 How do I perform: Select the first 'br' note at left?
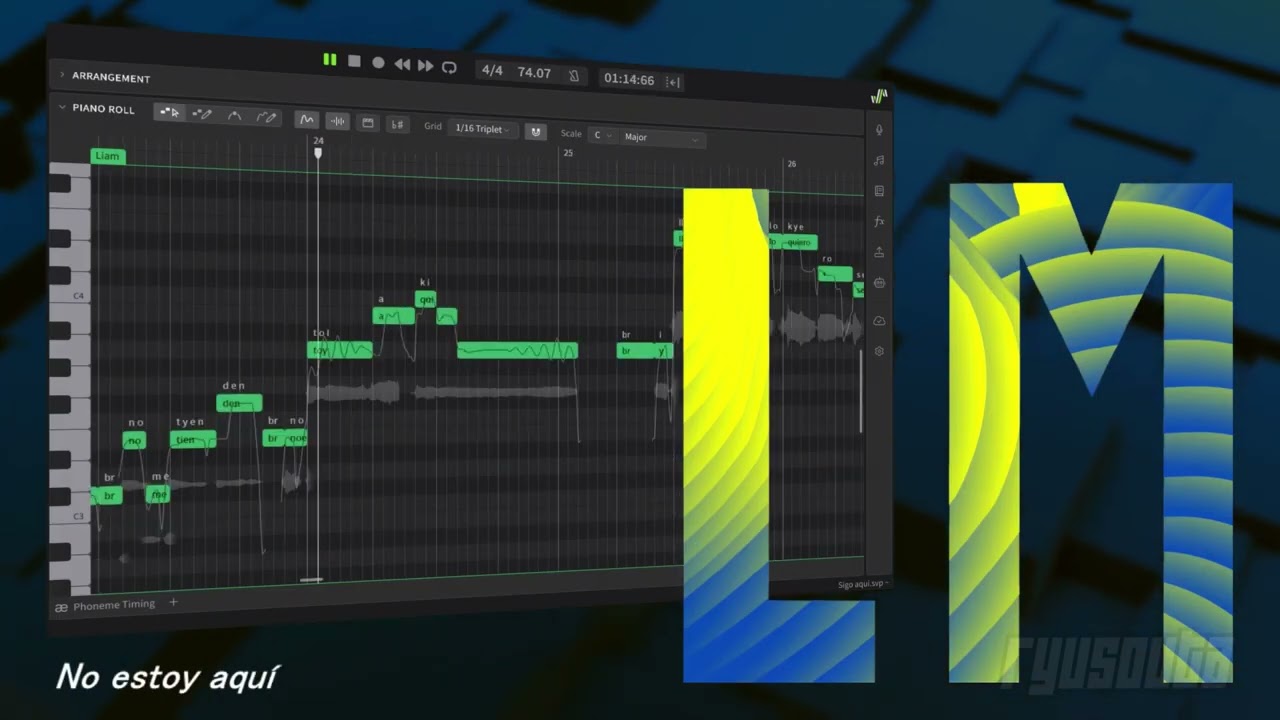click(x=107, y=495)
